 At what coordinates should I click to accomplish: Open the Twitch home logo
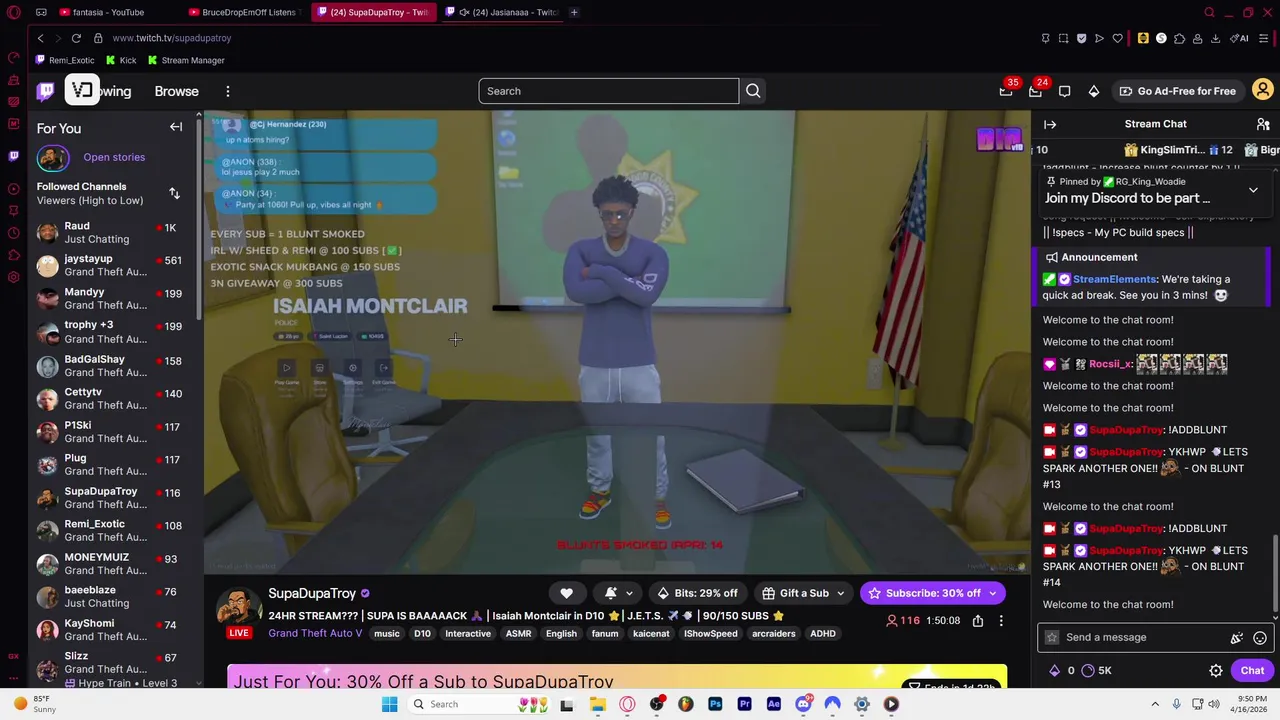(46, 91)
